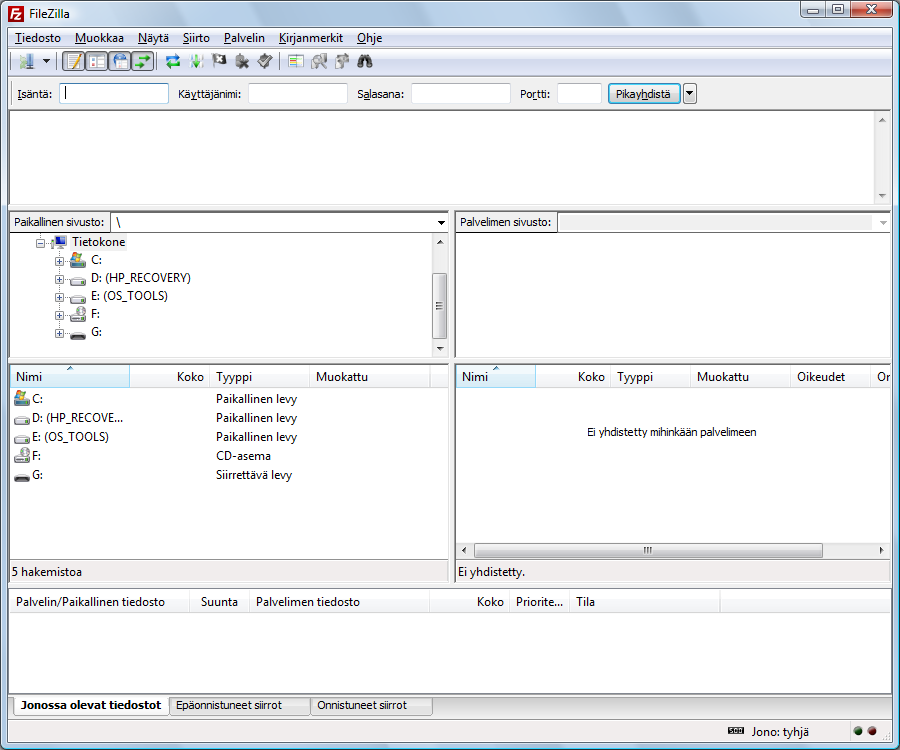This screenshot has height=750, width=900.
Task: Expand the G: drive tree node
Action: (59, 333)
